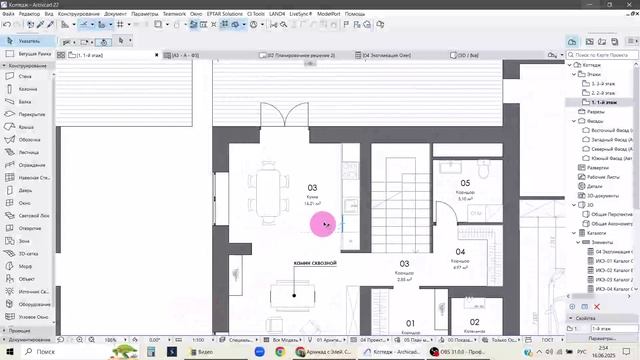Select the Объект tool
The image size is (640, 360).
click(27, 279)
